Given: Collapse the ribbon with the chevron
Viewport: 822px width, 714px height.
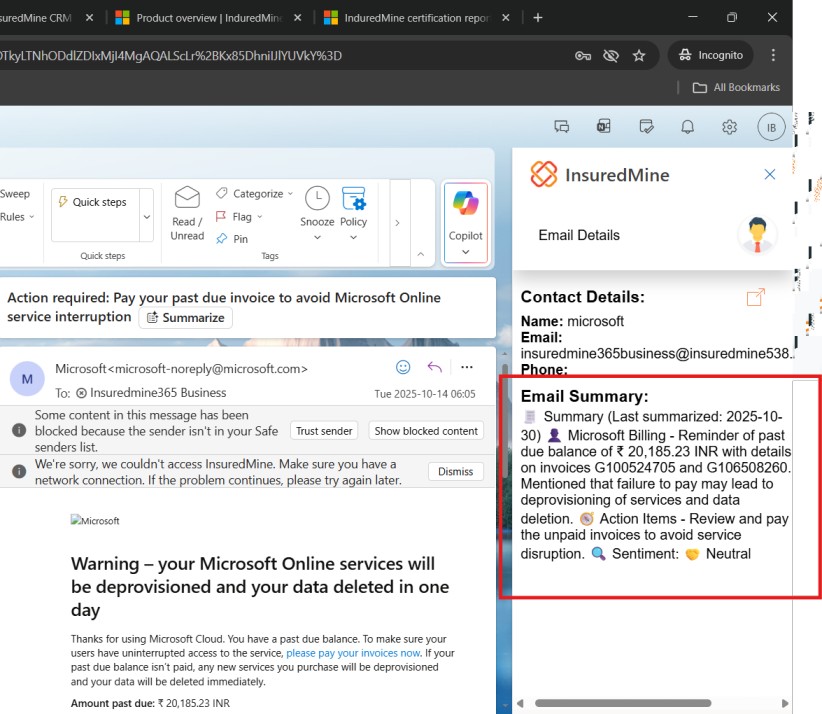Looking at the screenshot, I should (x=420, y=255).
